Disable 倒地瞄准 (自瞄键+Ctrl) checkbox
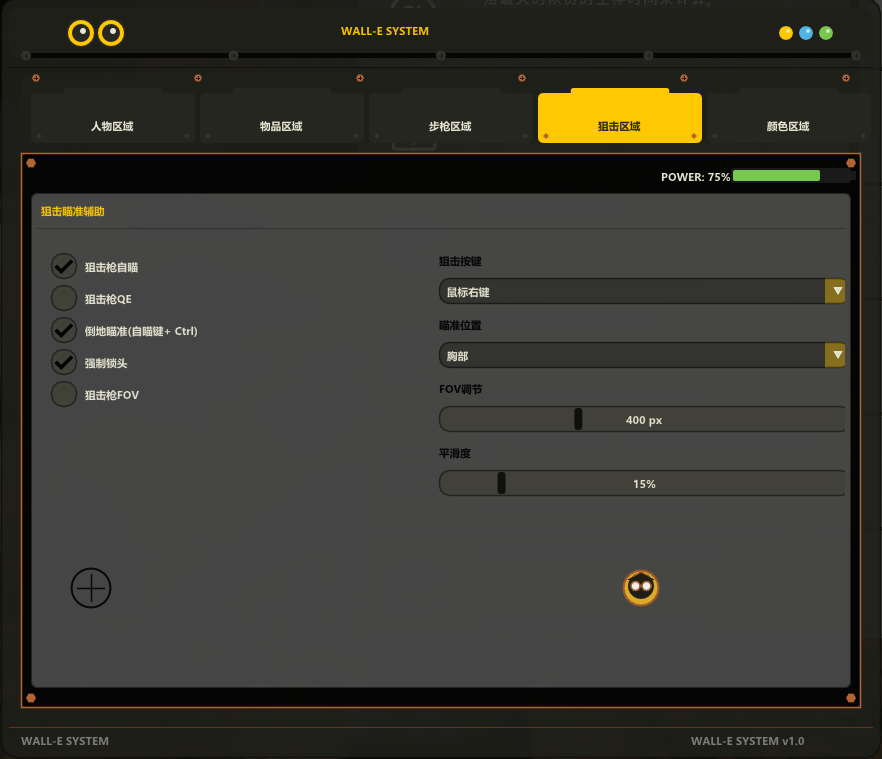This screenshot has height=759, width=882. (x=64, y=330)
